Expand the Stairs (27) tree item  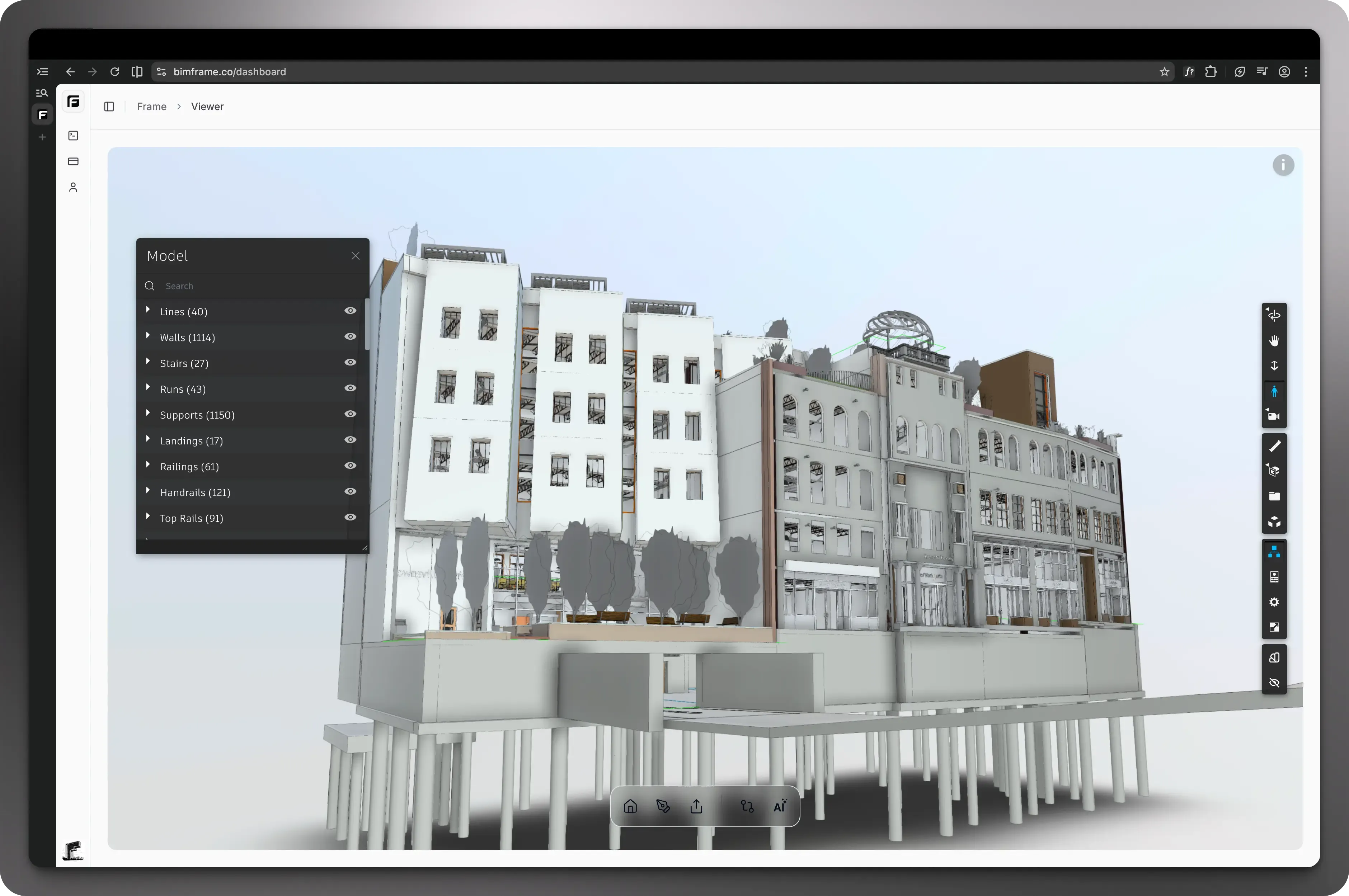pos(148,362)
